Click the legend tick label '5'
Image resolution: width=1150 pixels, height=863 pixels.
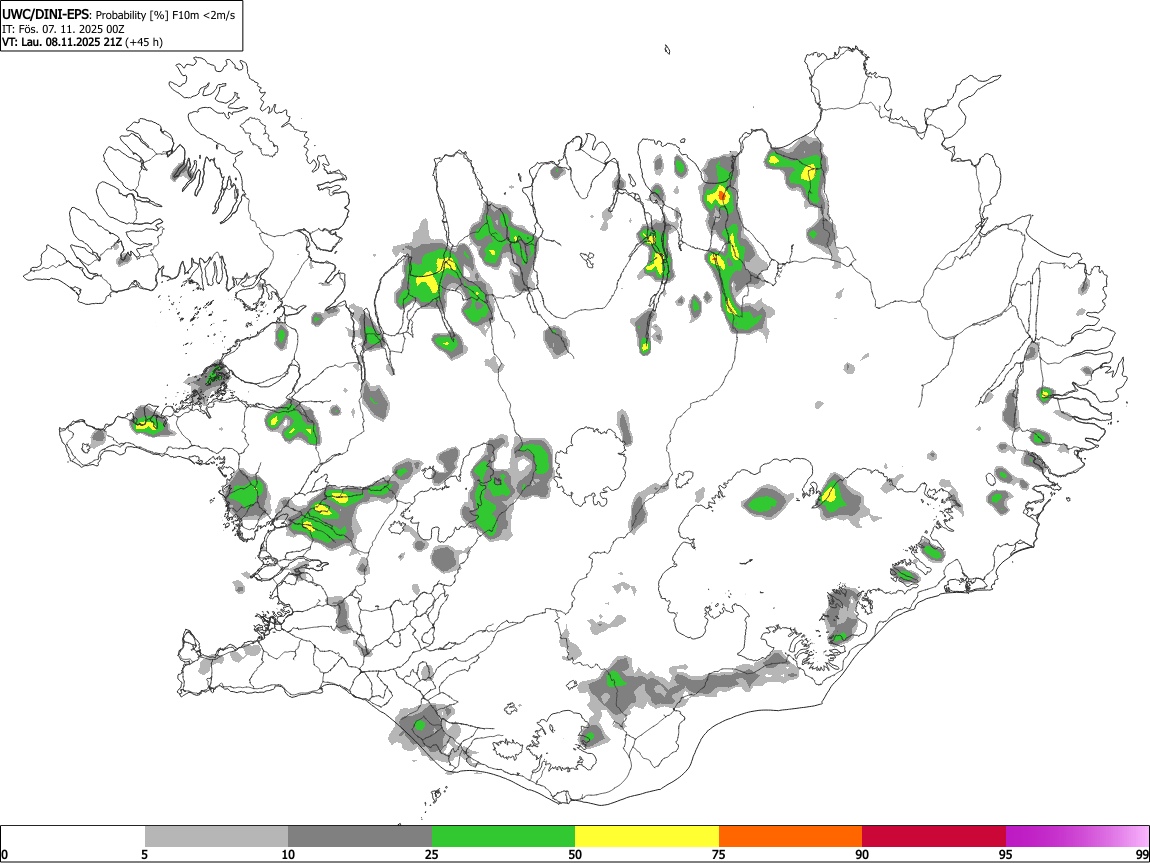(144, 854)
